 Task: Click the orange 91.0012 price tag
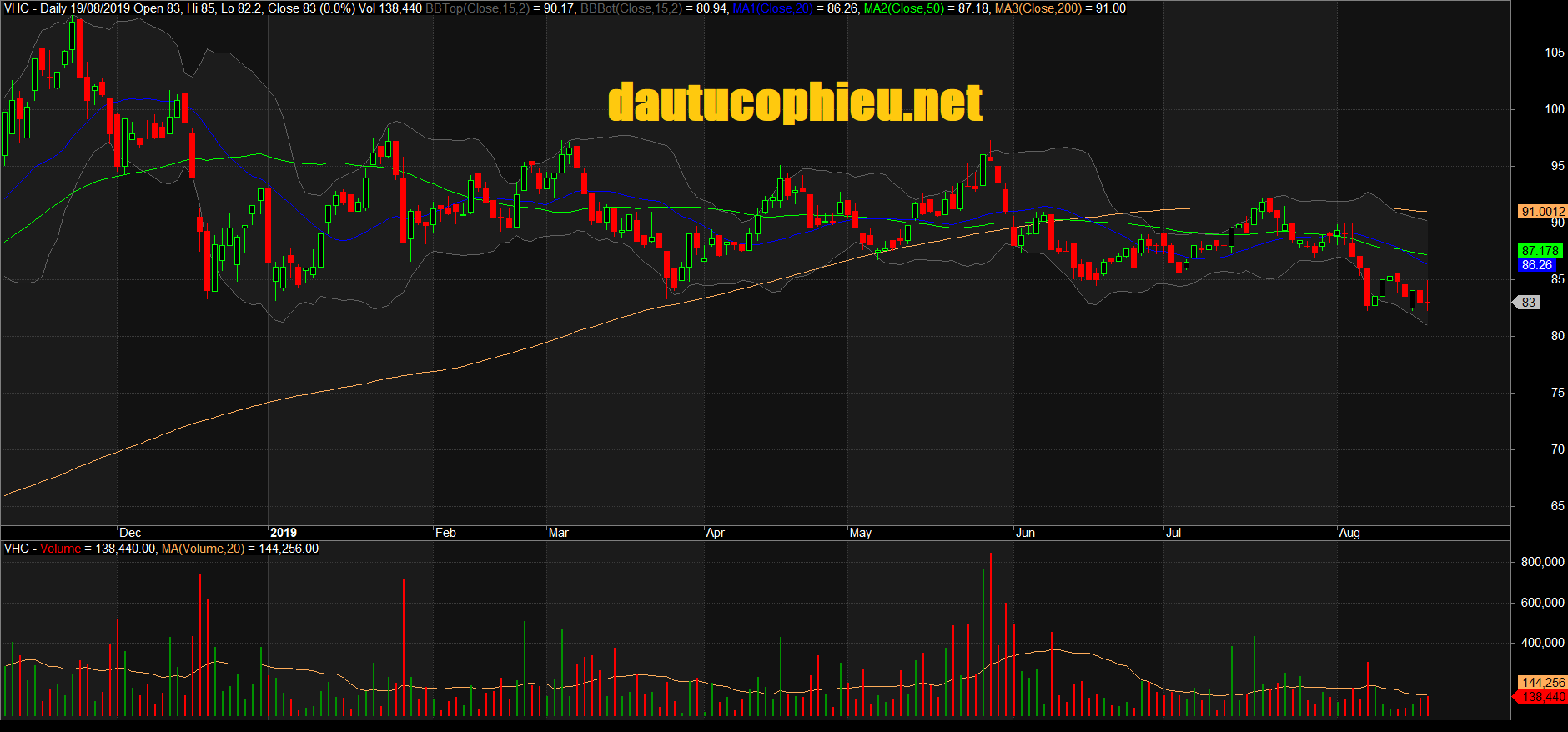point(1542,212)
